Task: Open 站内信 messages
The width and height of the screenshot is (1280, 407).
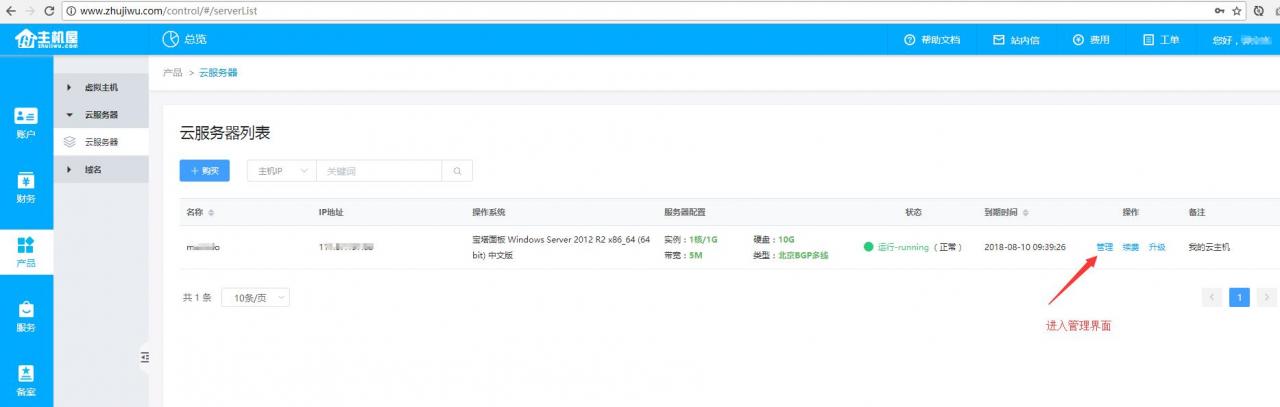Action: 1016,40
